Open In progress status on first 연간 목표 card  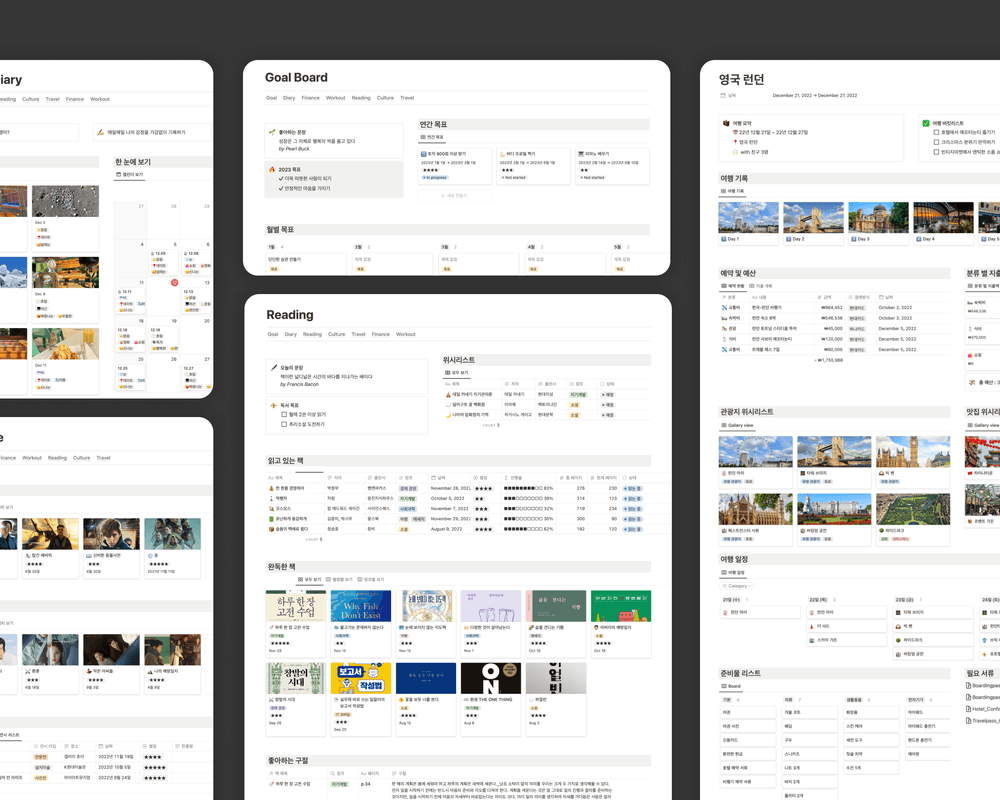[x=435, y=177]
